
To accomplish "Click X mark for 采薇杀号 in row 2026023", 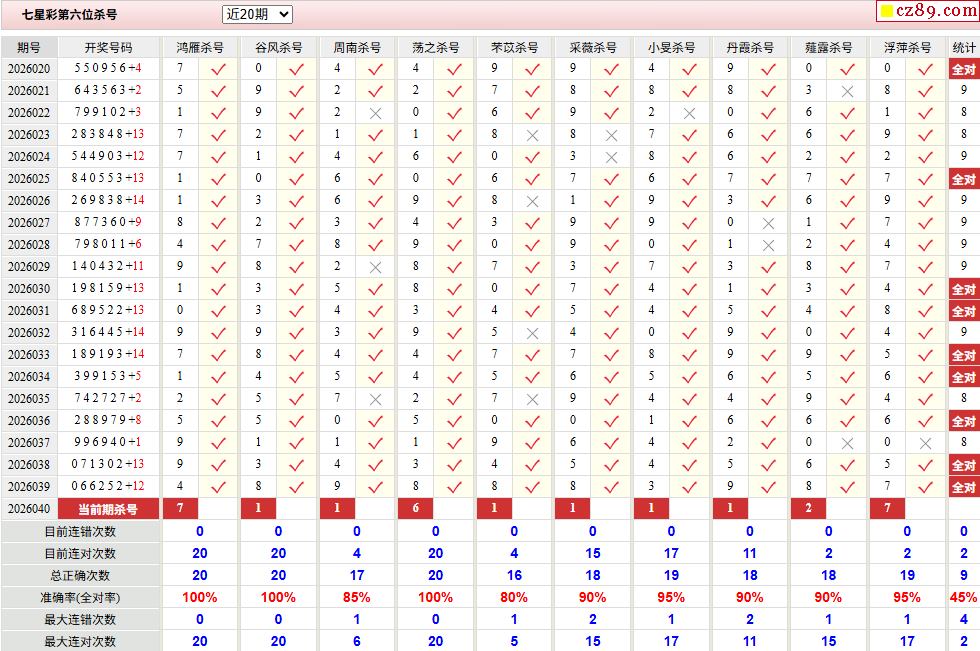I will (611, 136).
